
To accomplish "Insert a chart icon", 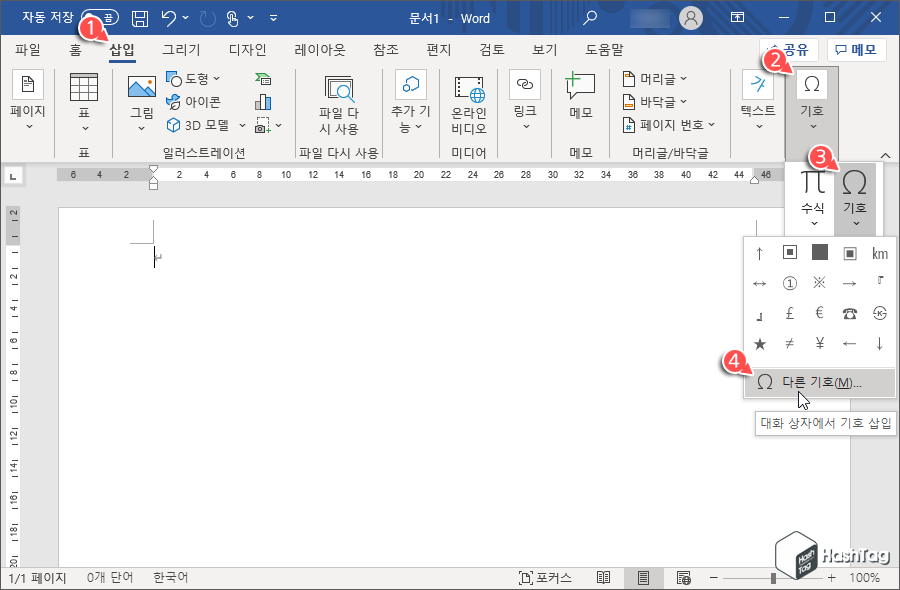I will point(263,102).
